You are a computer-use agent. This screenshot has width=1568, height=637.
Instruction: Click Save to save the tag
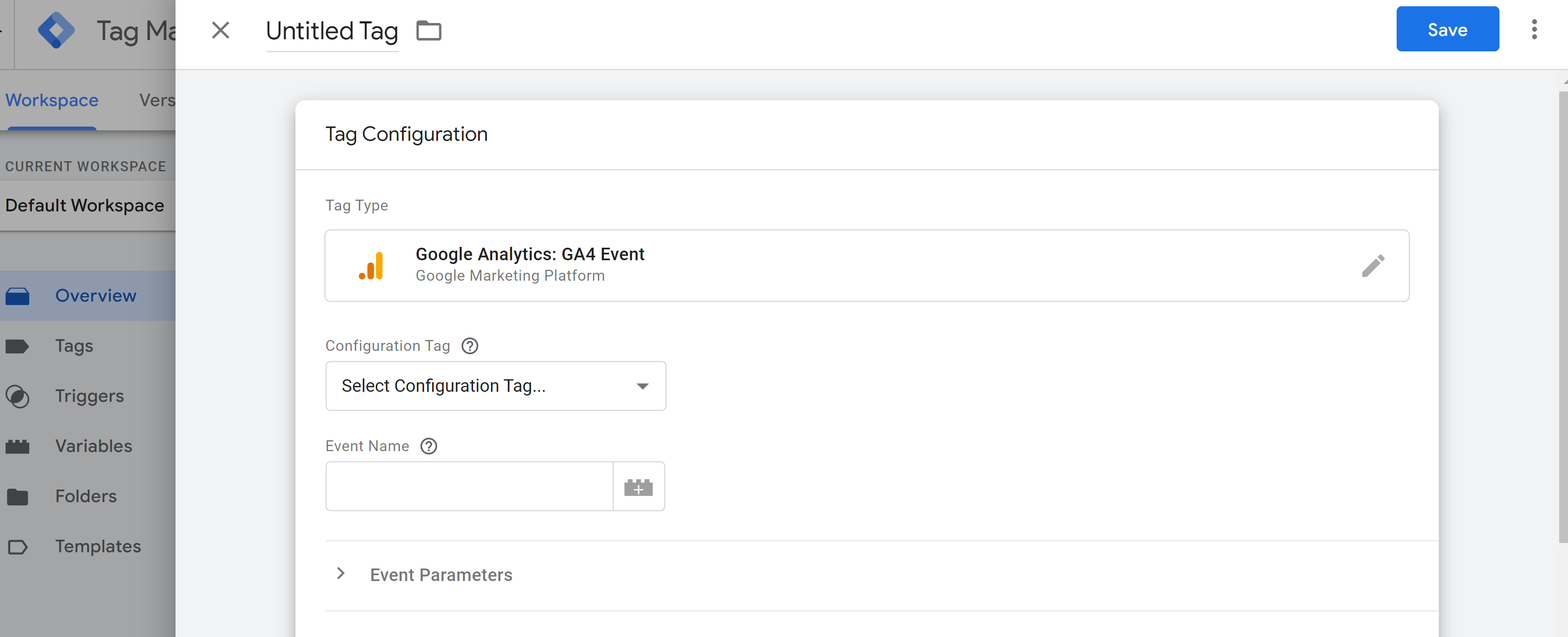1447,28
